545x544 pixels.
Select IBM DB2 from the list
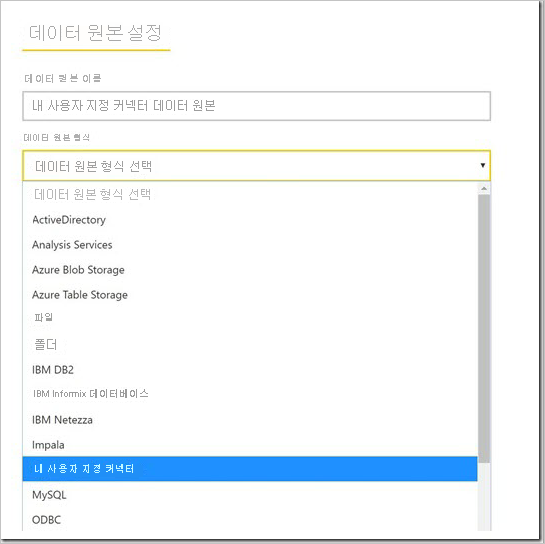[250, 370]
